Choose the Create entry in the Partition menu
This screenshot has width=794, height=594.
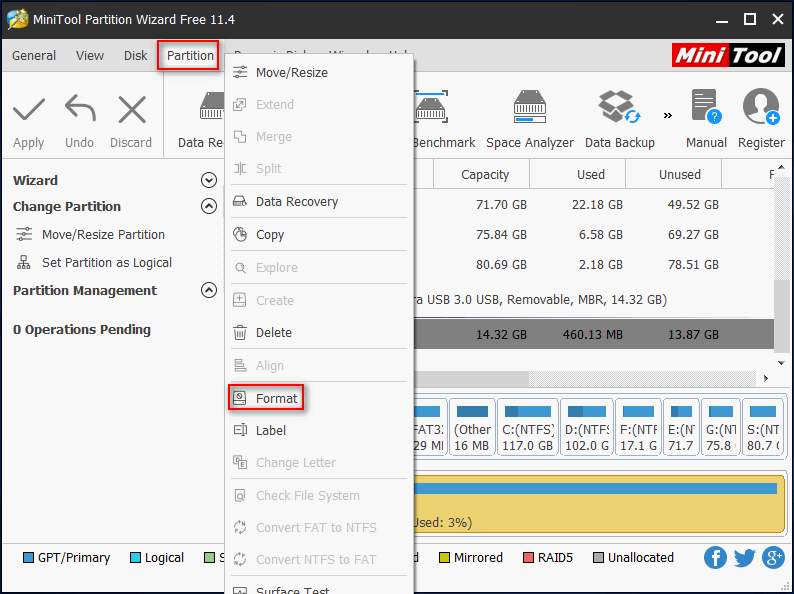coord(319,300)
